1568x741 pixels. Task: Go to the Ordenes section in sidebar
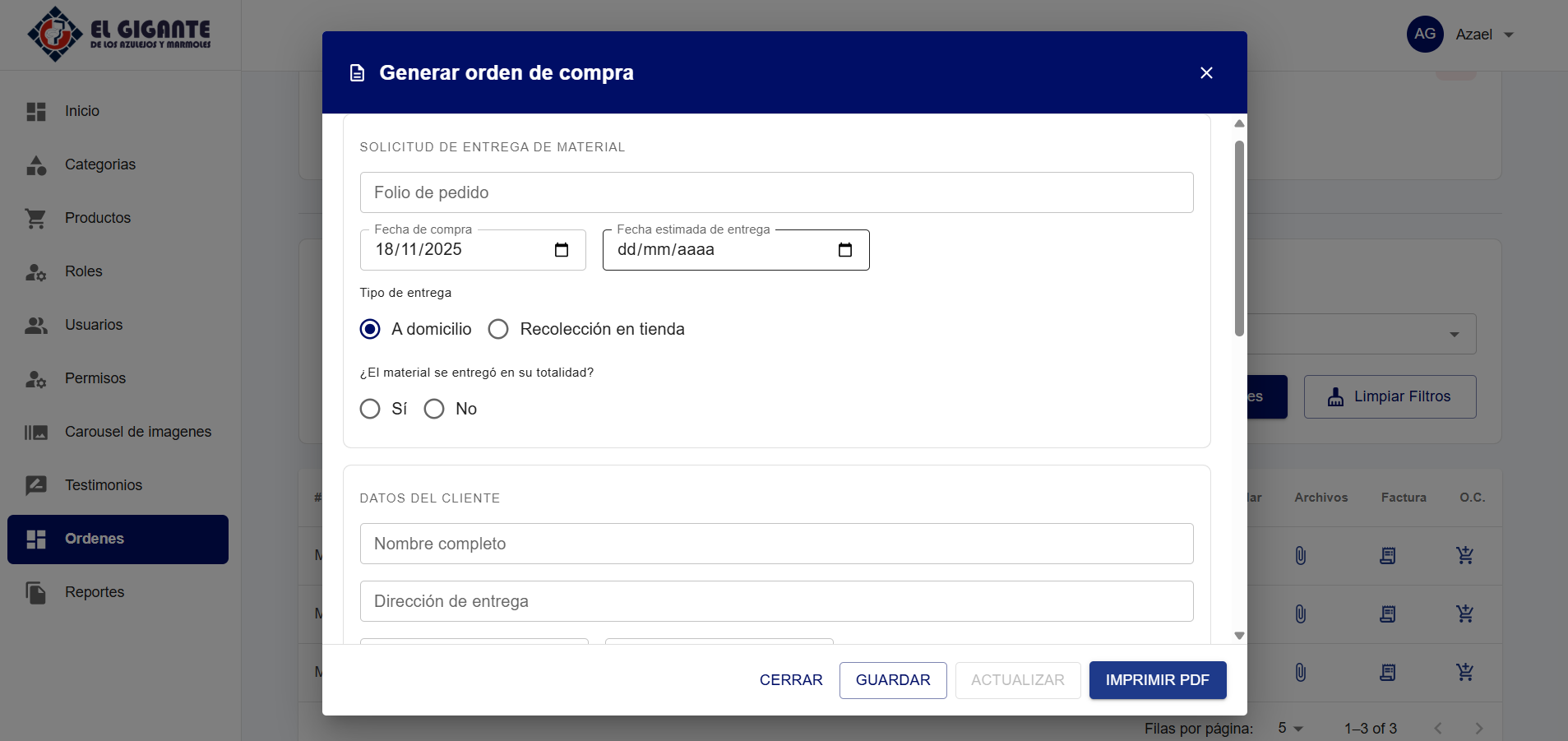coord(94,539)
